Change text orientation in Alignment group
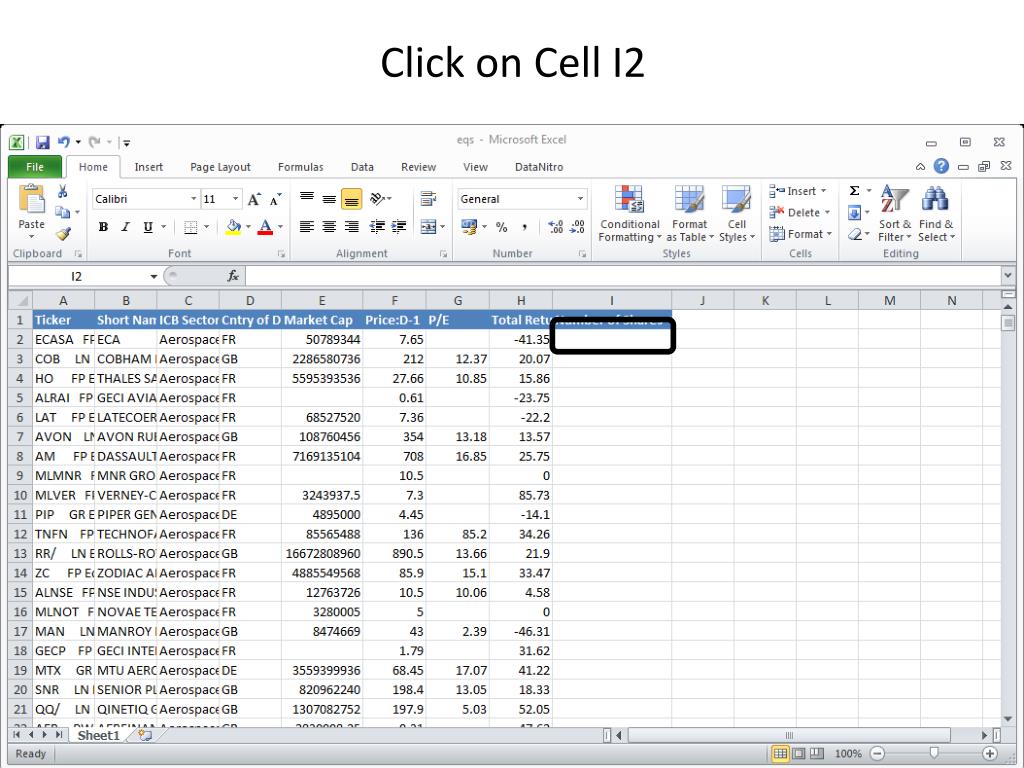1024x768 pixels. coord(377,199)
